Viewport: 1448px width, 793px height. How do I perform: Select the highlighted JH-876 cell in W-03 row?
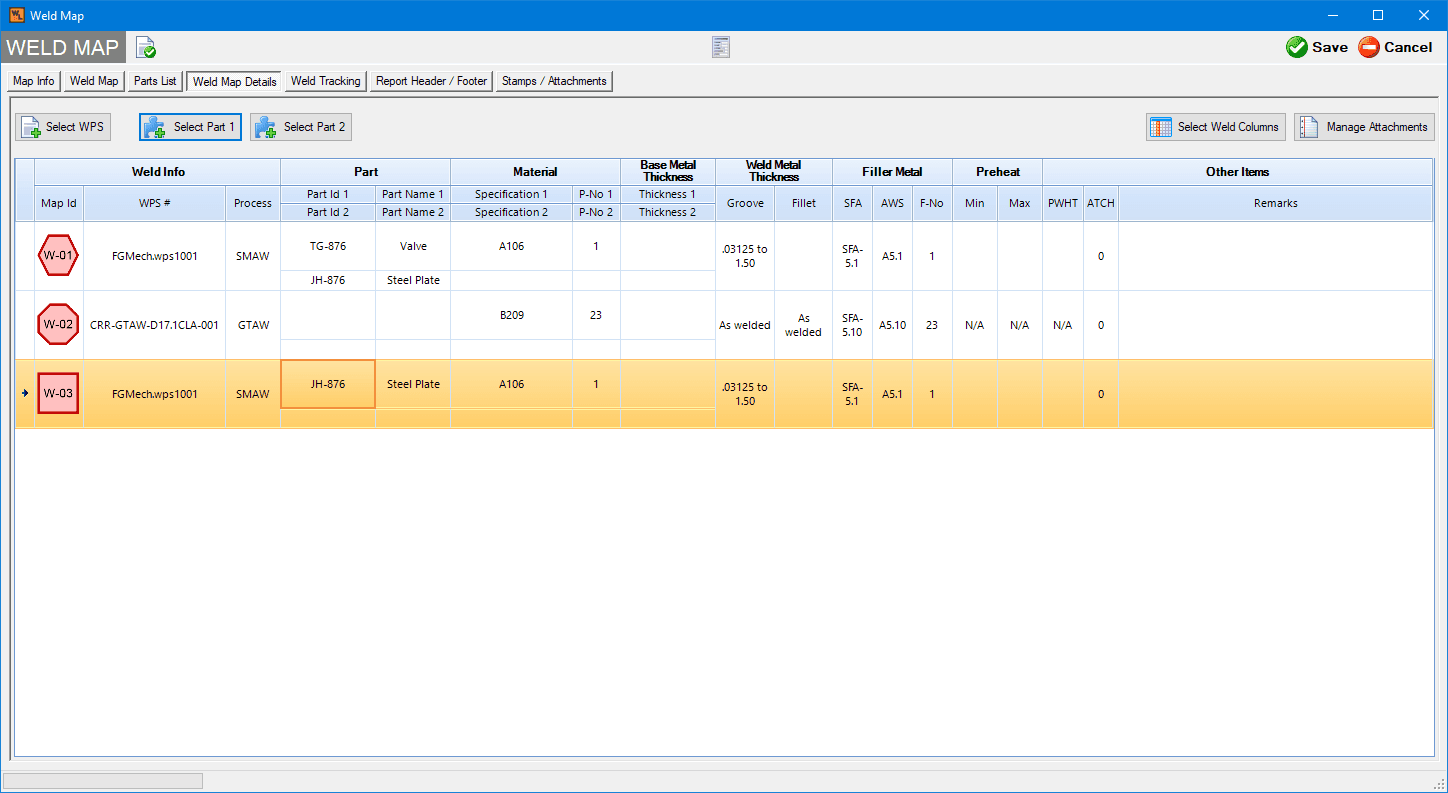pyautogui.click(x=328, y=384)
